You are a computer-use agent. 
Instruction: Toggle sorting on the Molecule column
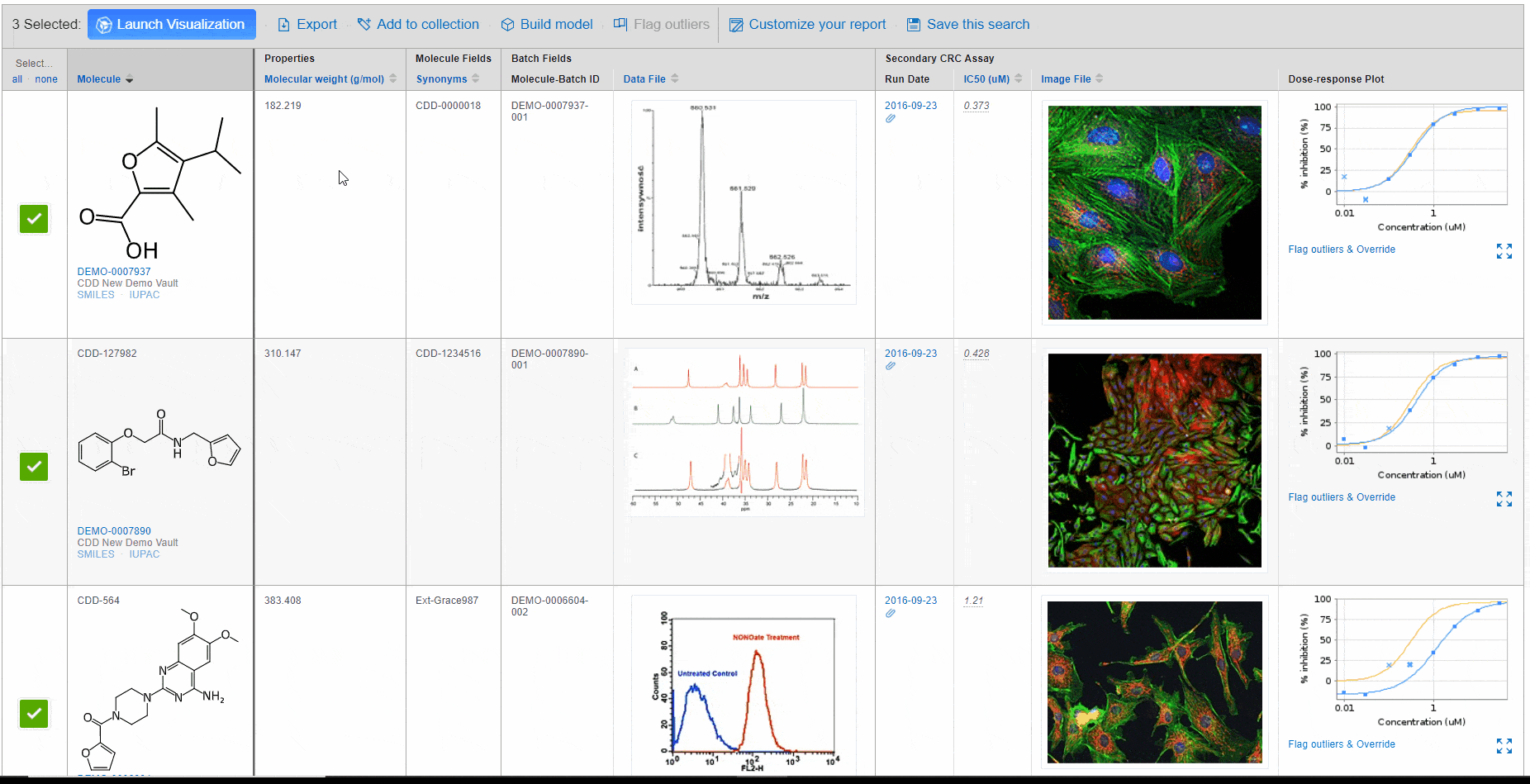(129, 78)
